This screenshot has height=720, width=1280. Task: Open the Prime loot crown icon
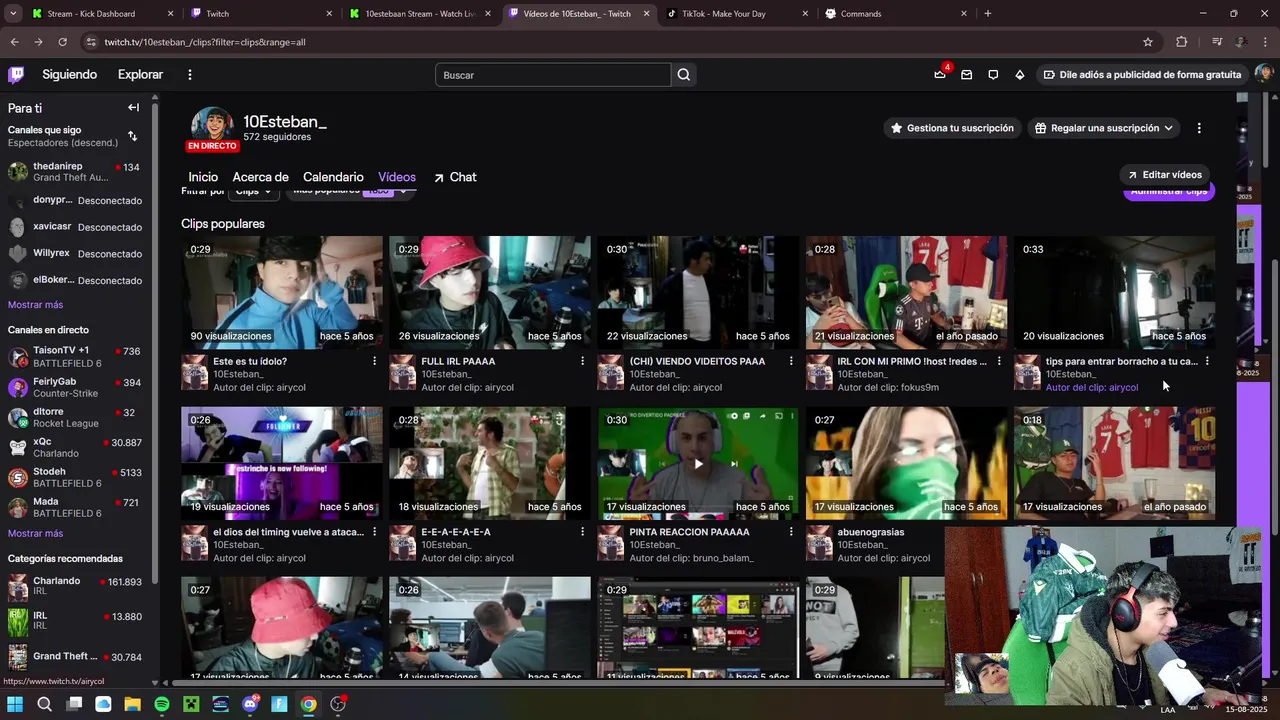pos(940,74)
